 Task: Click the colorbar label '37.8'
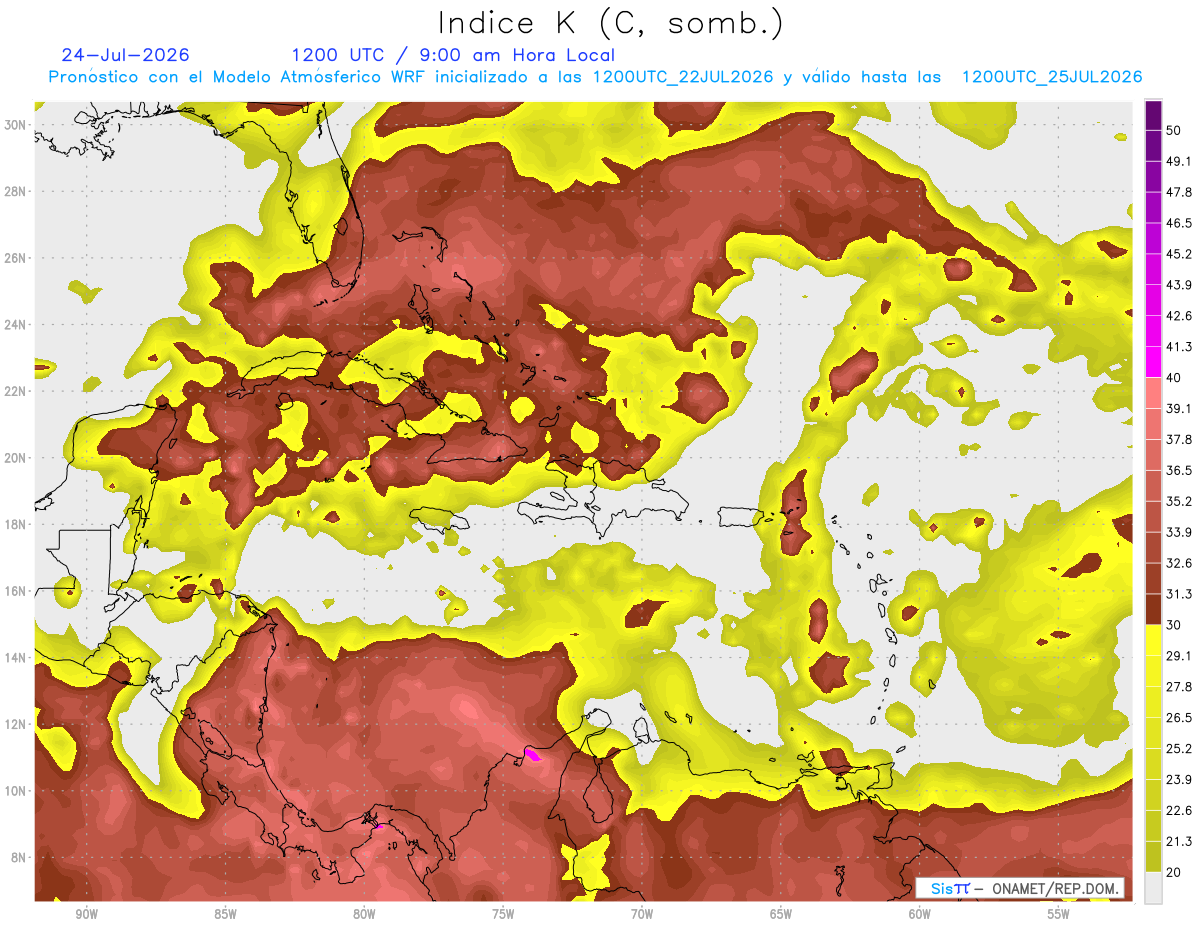tap(1179, 439)
